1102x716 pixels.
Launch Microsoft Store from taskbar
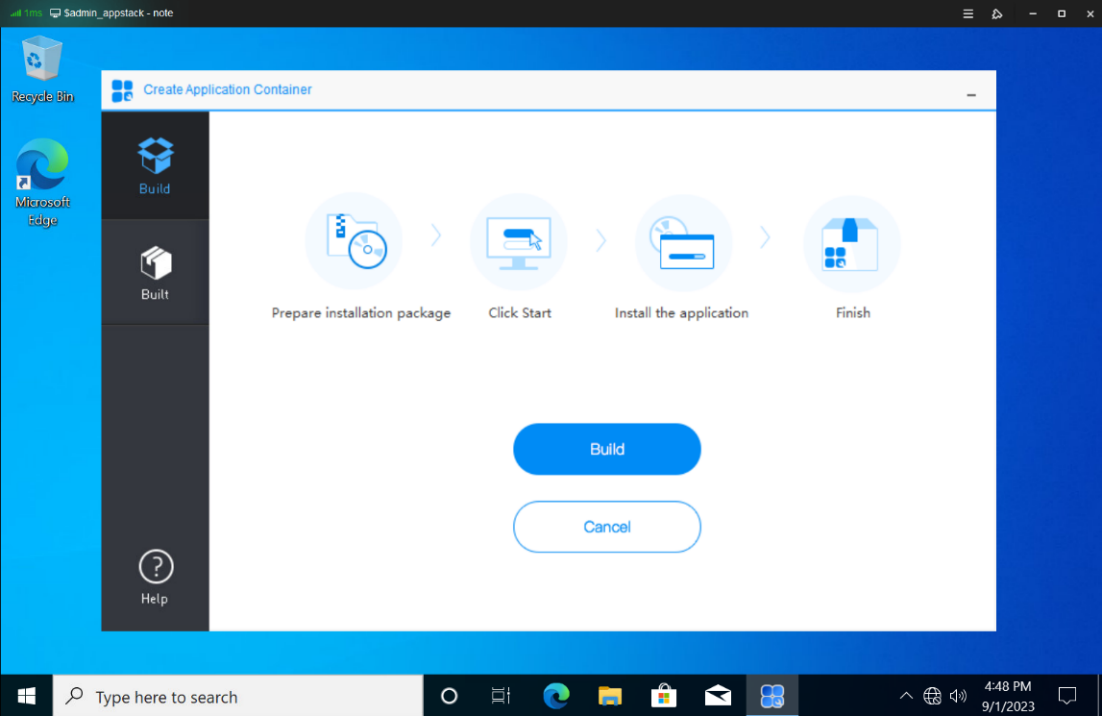click(x=663, y=696)
